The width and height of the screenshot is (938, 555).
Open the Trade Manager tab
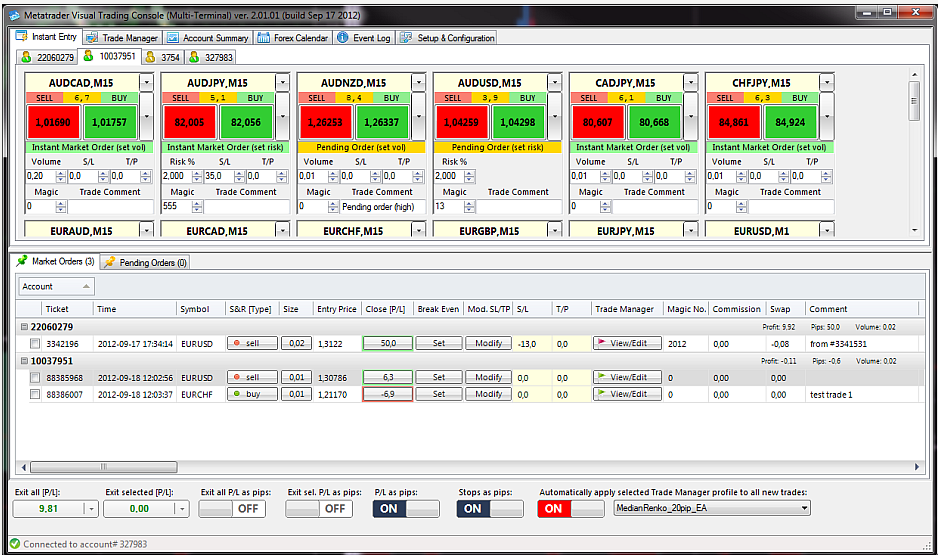click(x=122, y=38)
